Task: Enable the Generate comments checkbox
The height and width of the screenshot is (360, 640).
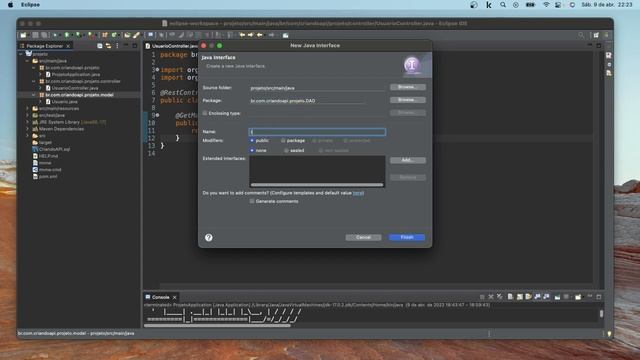Action: pyautogui.click(x=252, y=201)
